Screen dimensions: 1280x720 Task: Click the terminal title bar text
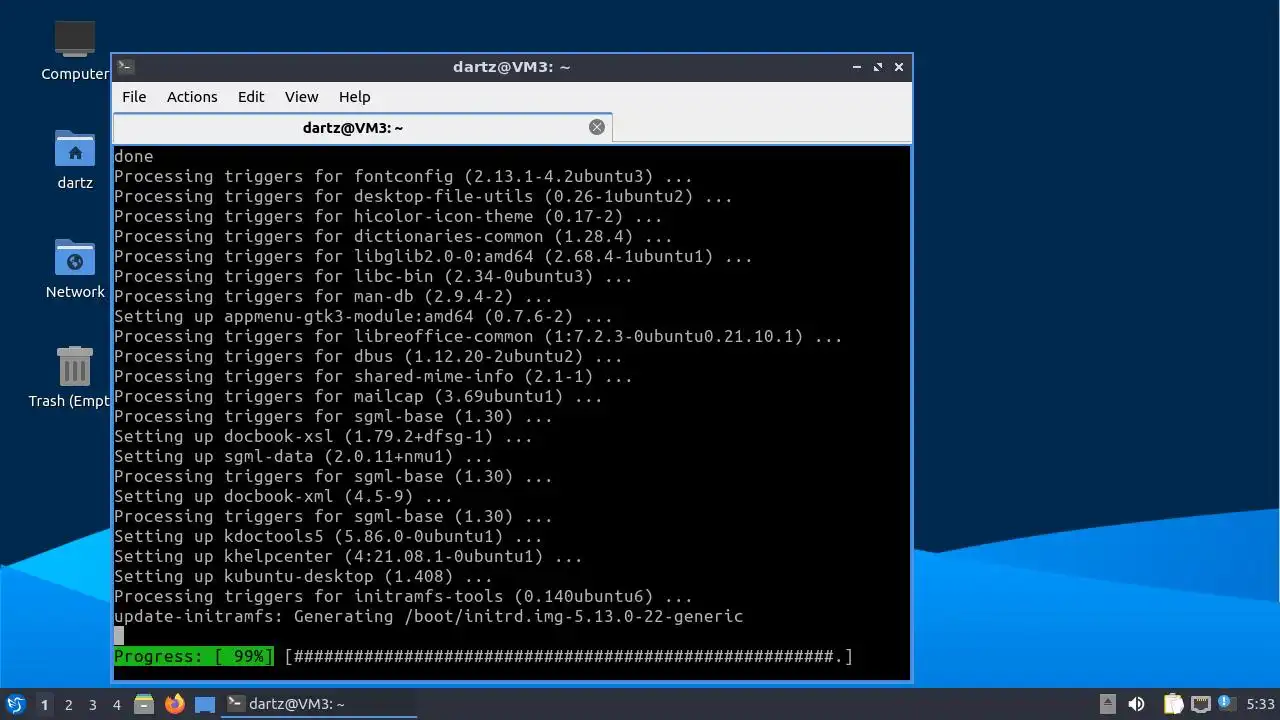click(511, 67)
